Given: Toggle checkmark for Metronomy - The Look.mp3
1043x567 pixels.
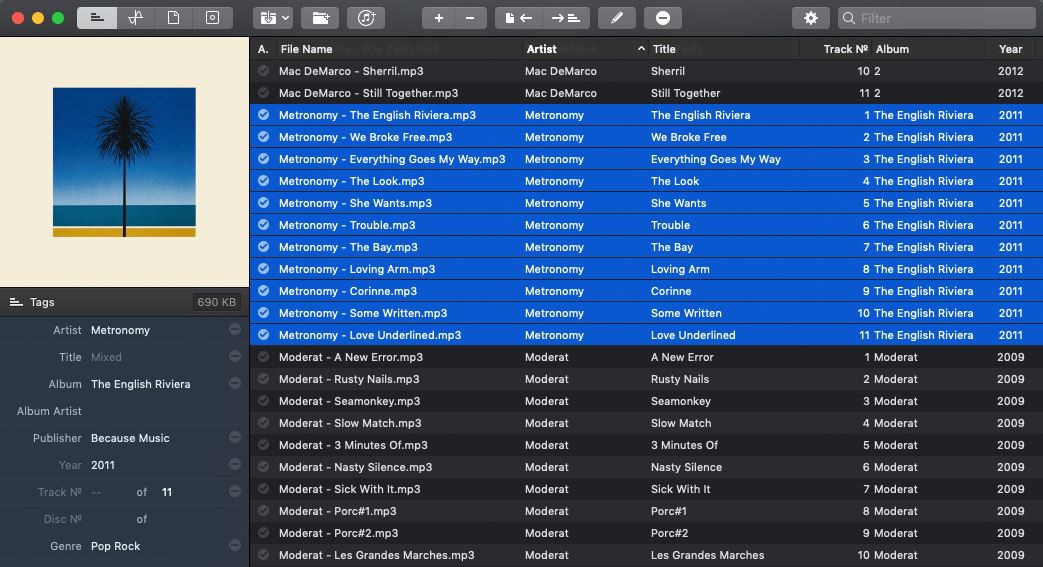Looking at the screenshot, I should point(263,180).
